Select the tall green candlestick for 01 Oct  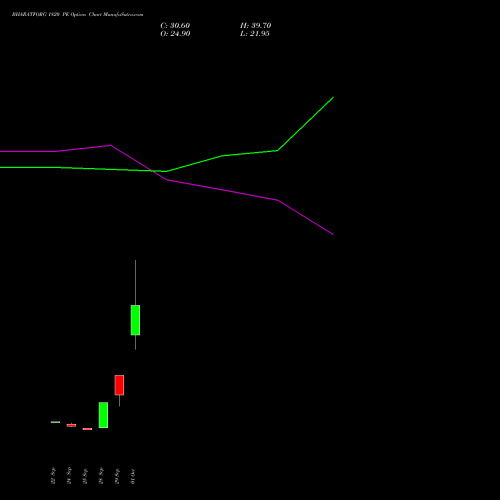pos(135,320)
